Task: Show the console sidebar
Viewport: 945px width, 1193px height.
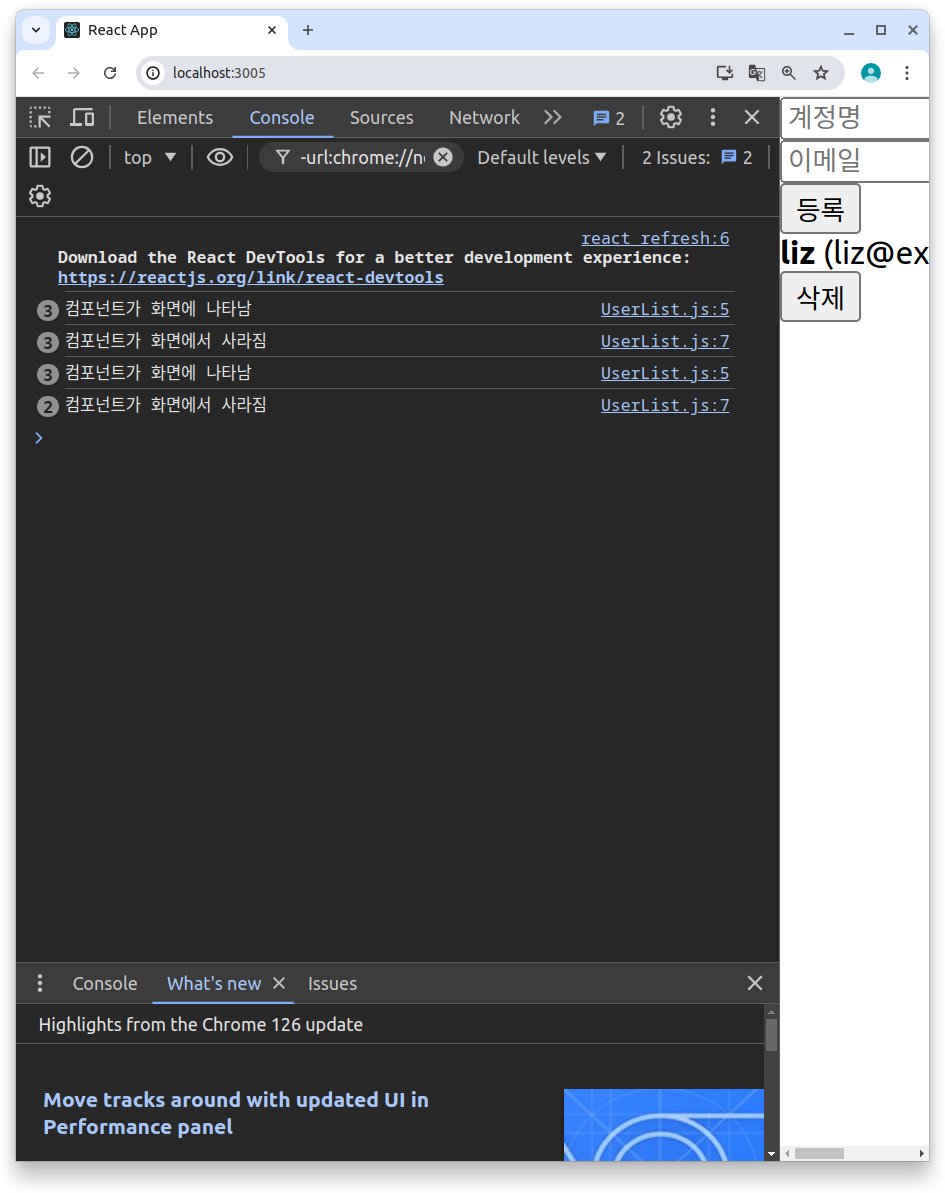Action: (40, 157)
